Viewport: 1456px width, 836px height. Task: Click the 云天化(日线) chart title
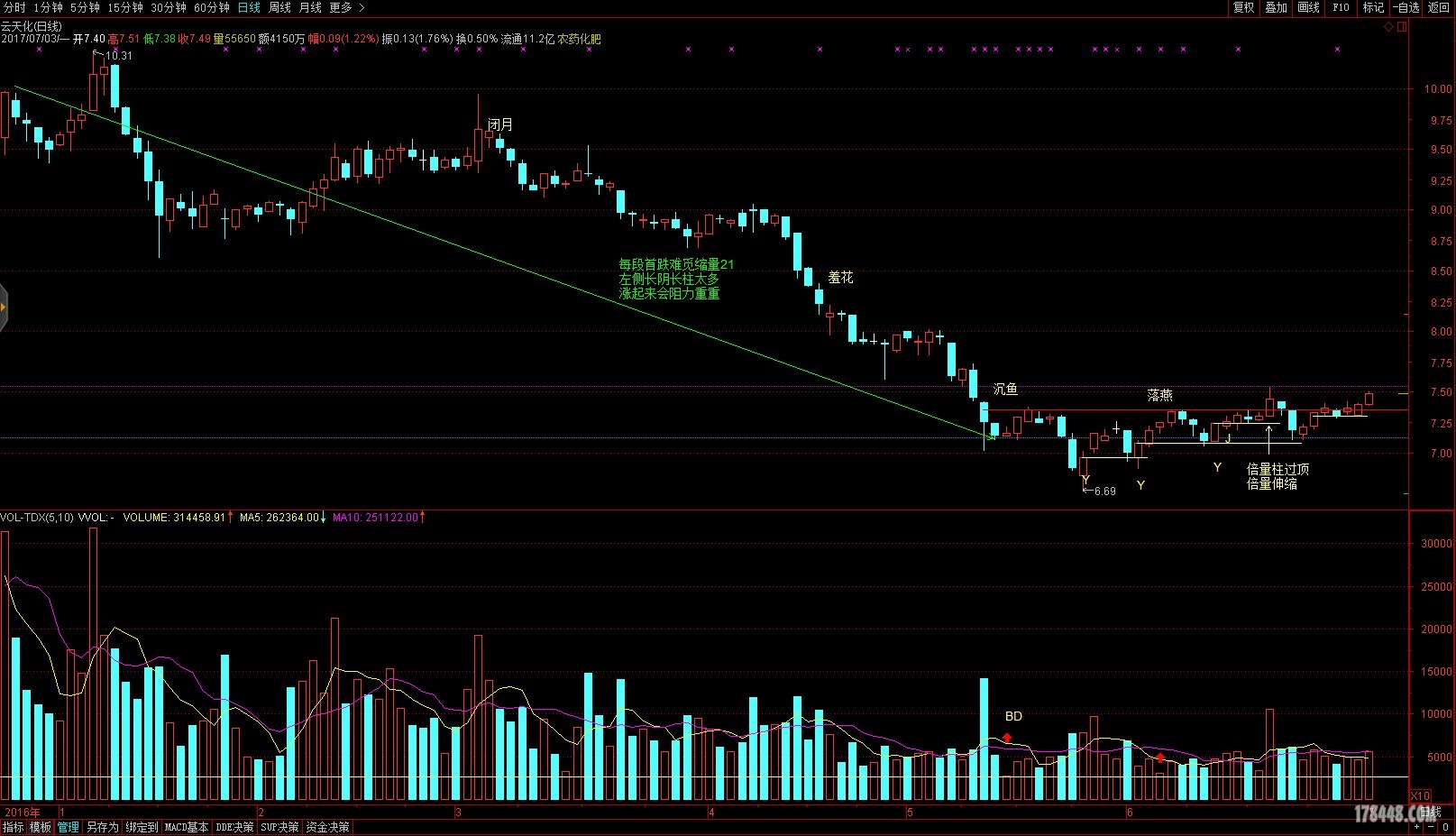(x=32, y=27)
